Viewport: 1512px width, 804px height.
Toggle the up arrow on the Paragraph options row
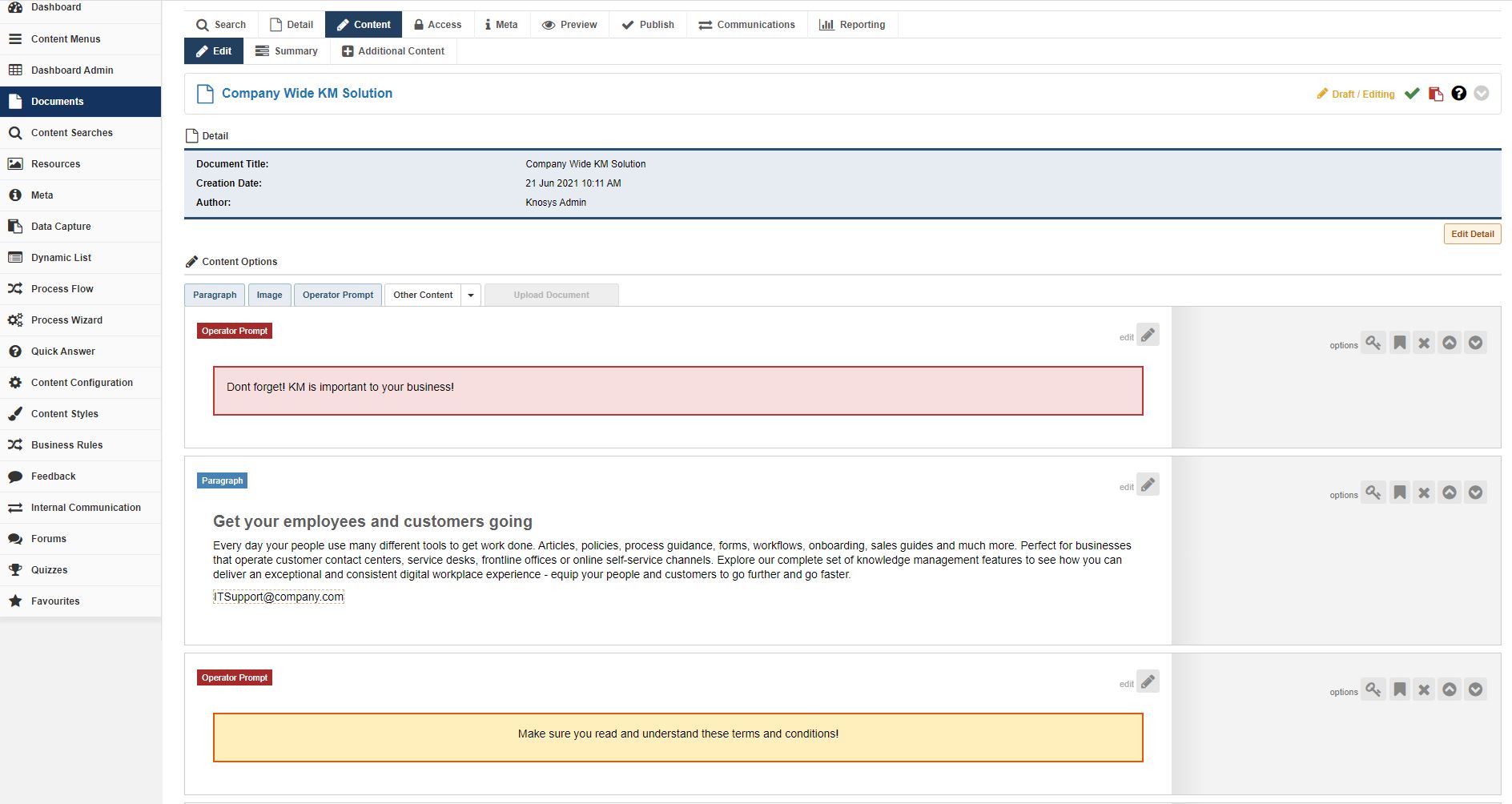pos(1450,492)
